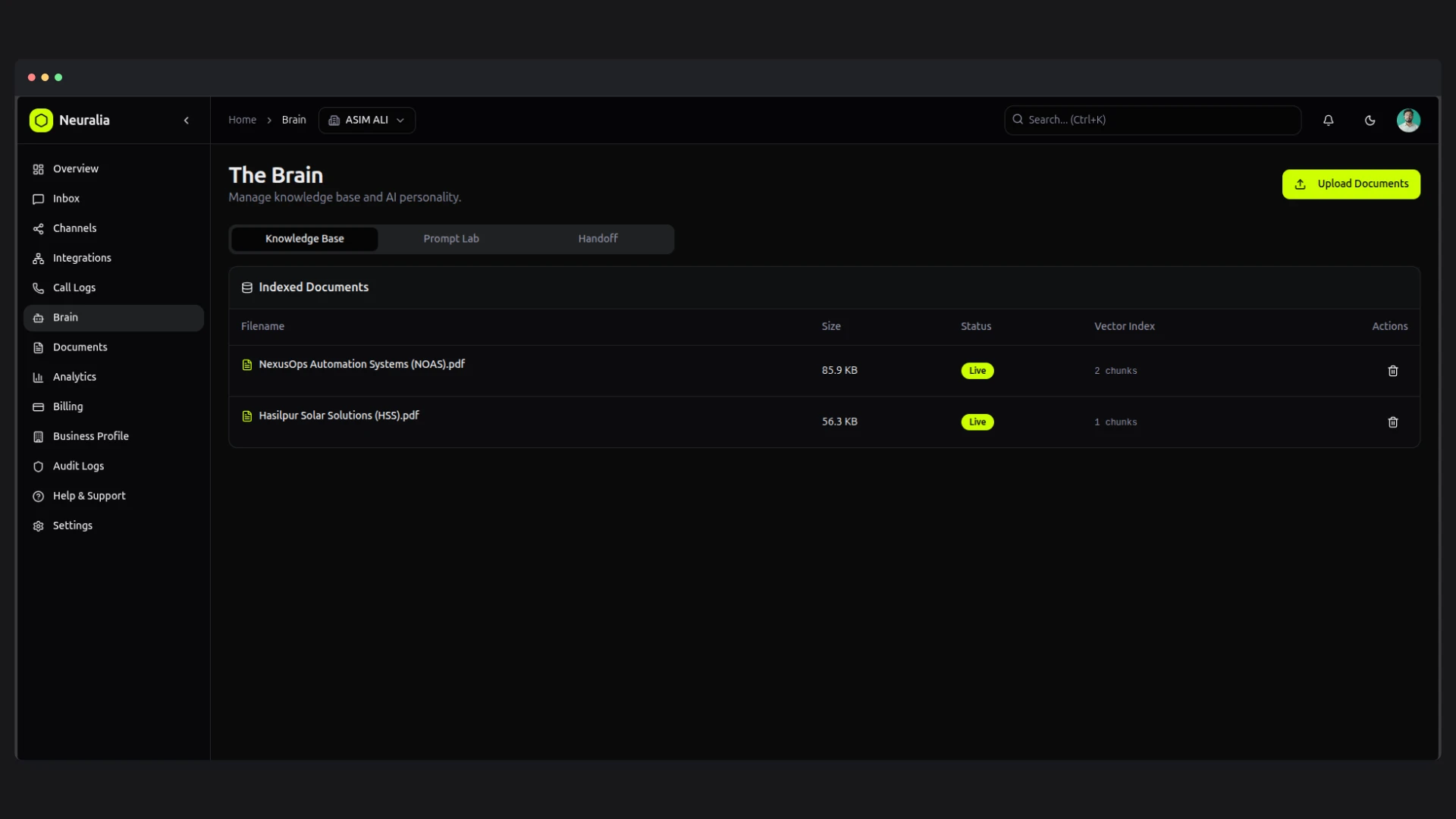Click the Neuralia logo icon
Viewport: 1456px width, 819px height.
click(41, 121)
